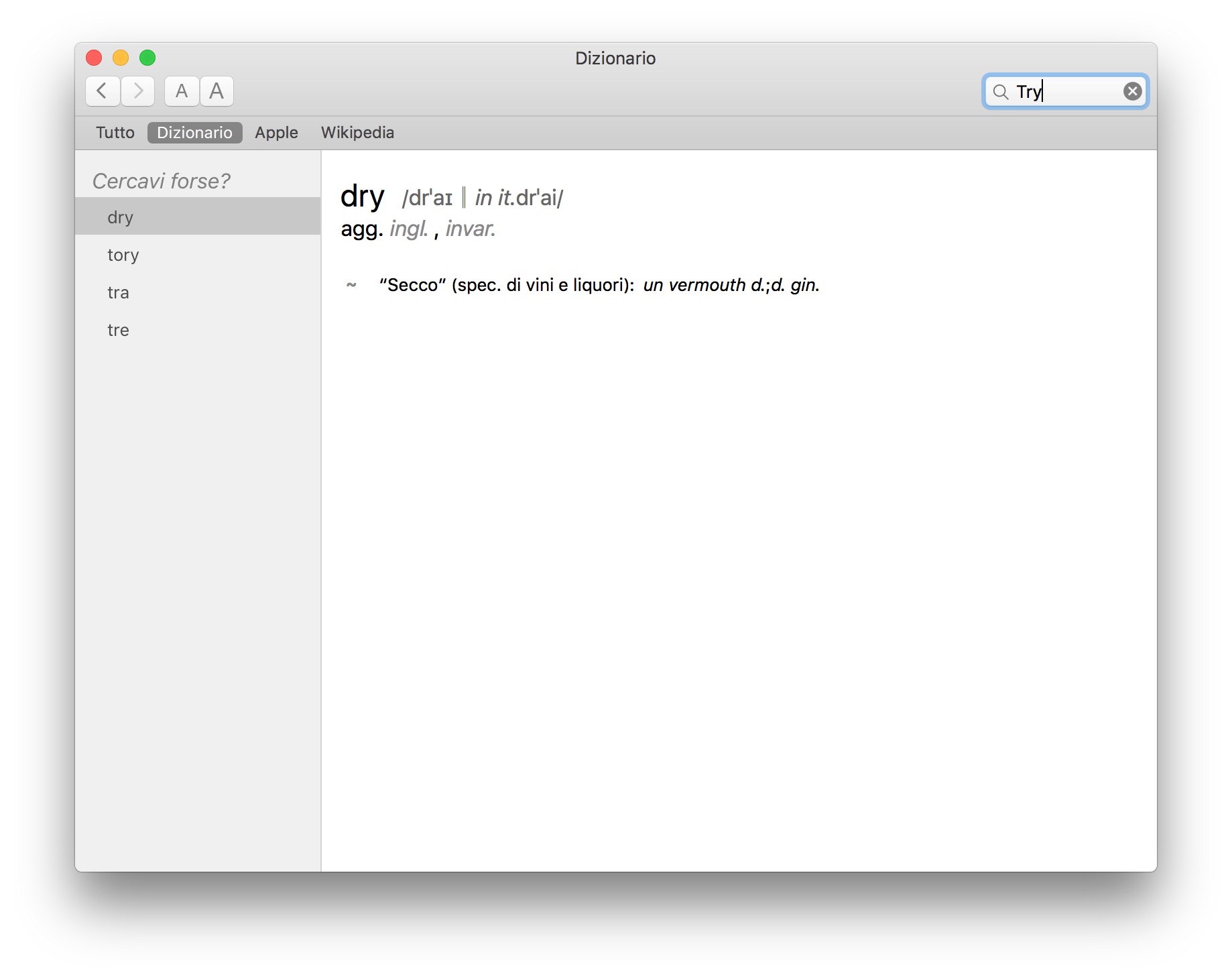1232x979 pixels.
Task: Increase text size with large A
Action: (217, 91)
